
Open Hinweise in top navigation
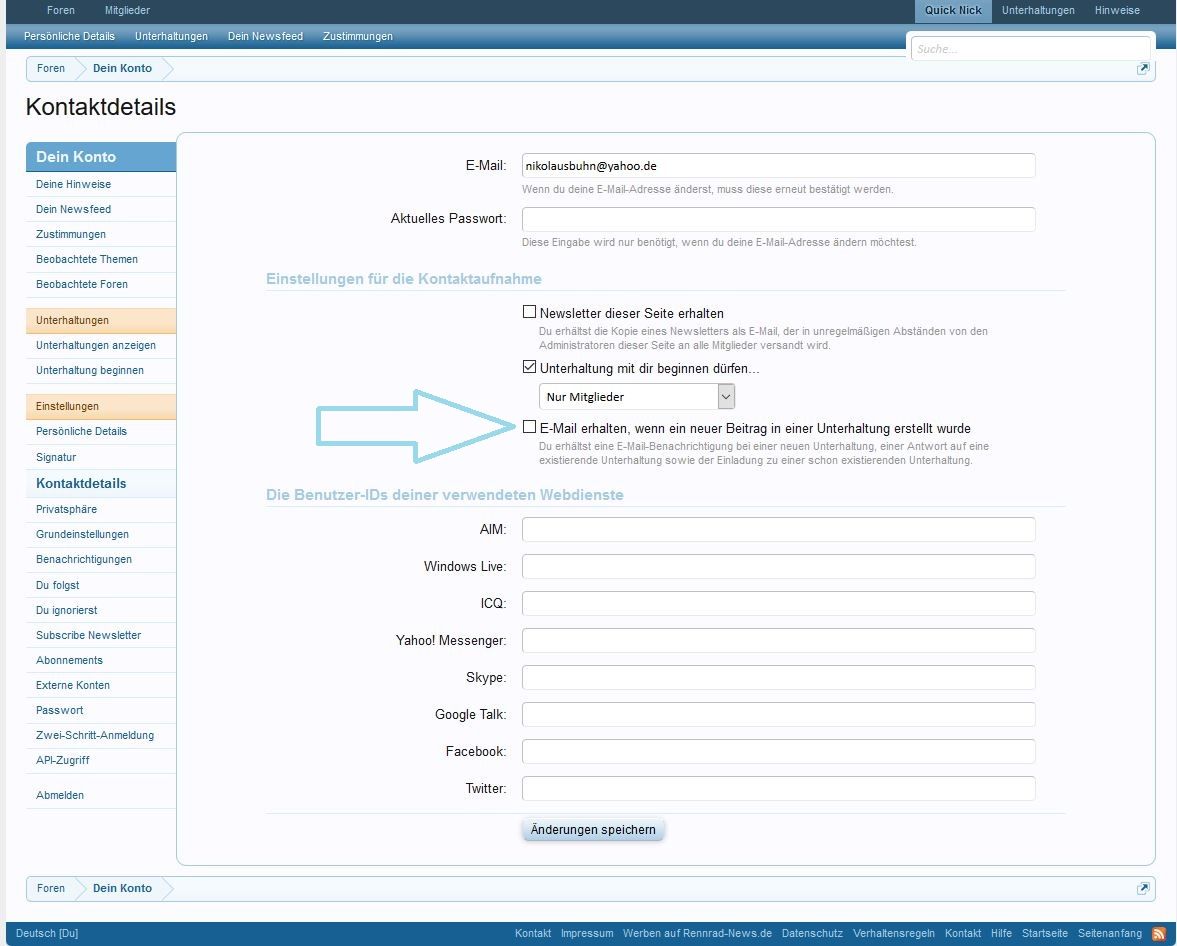coord(1117,10)
